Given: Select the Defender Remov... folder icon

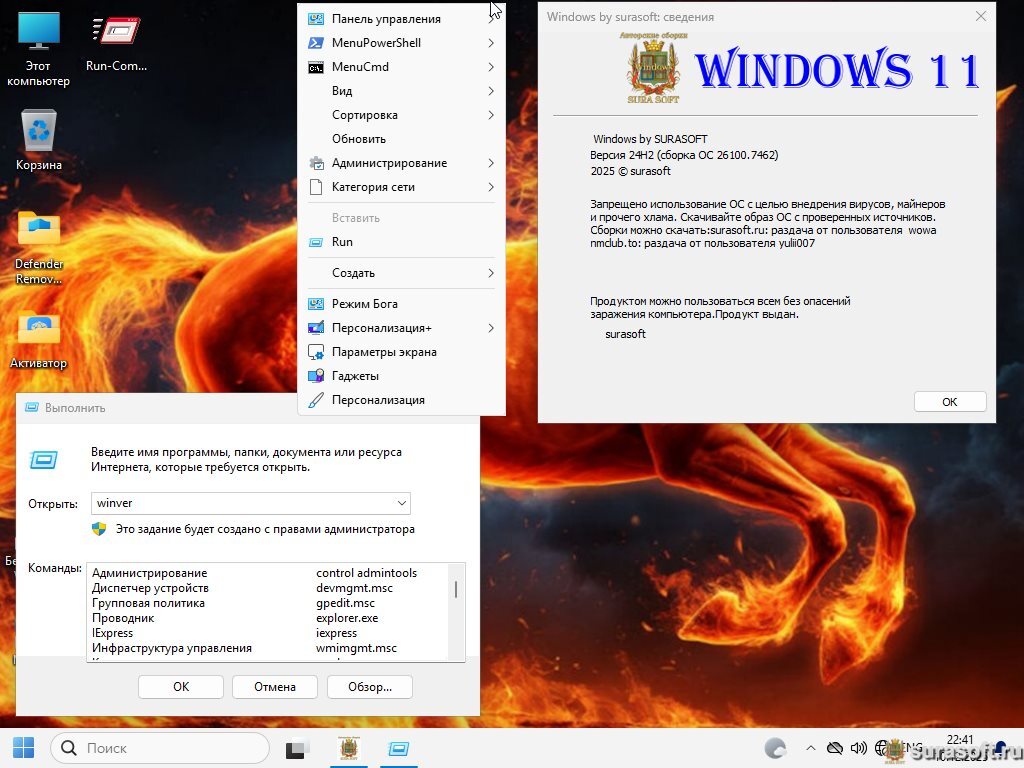Looking at the screenshot, I should point(39,248).
